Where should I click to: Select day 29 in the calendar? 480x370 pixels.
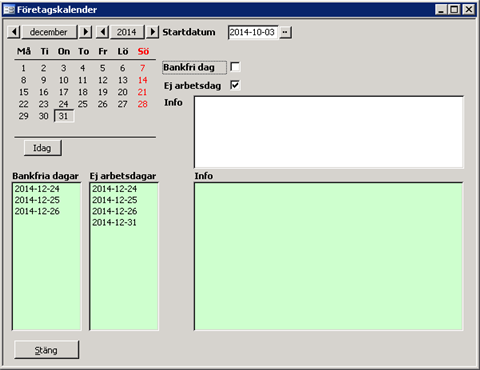click(x=23, y=116)
